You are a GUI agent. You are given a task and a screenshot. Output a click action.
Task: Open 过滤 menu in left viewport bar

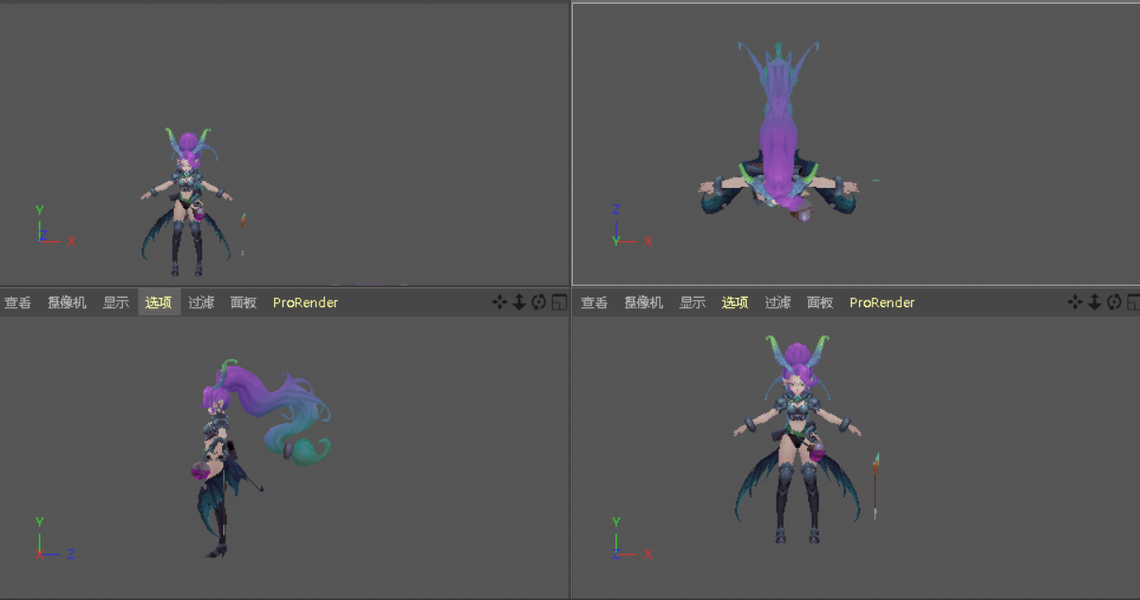201,303
